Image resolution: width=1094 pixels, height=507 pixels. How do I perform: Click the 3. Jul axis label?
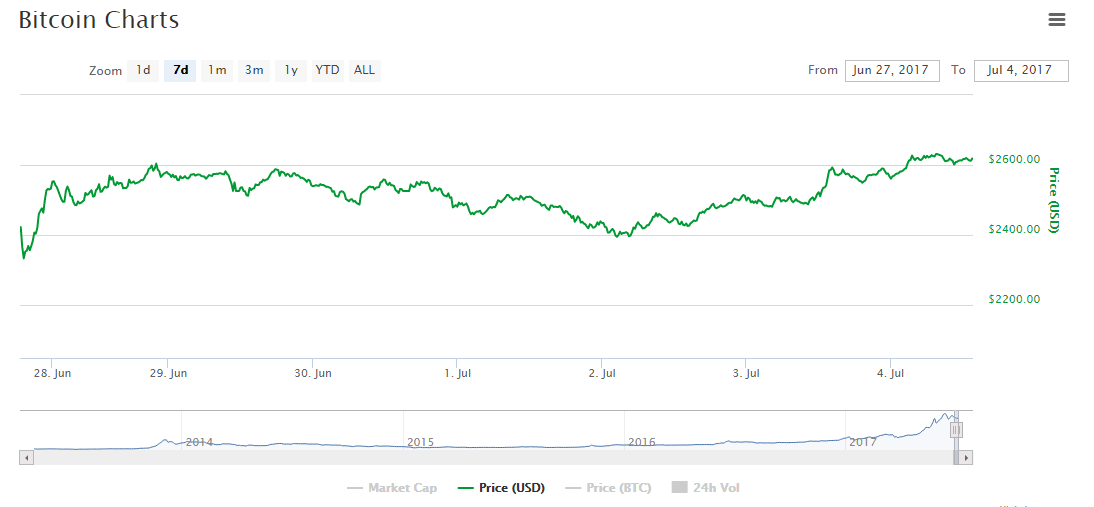749,374
